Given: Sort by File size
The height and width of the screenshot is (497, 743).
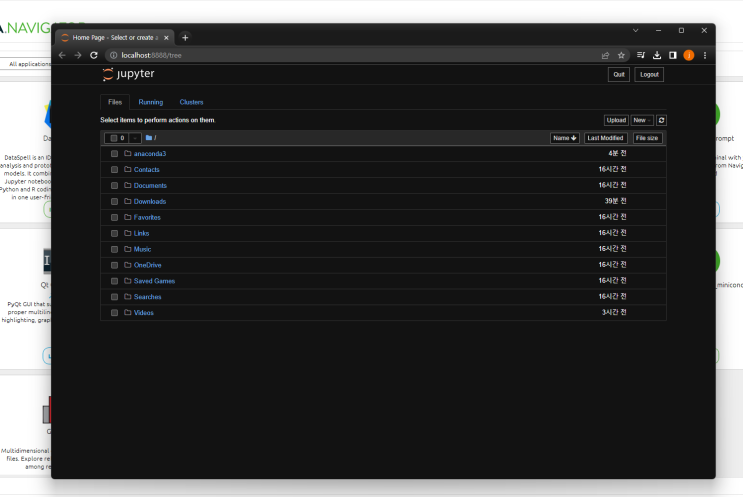Looking at the screenshot, I should pos(647,138).
